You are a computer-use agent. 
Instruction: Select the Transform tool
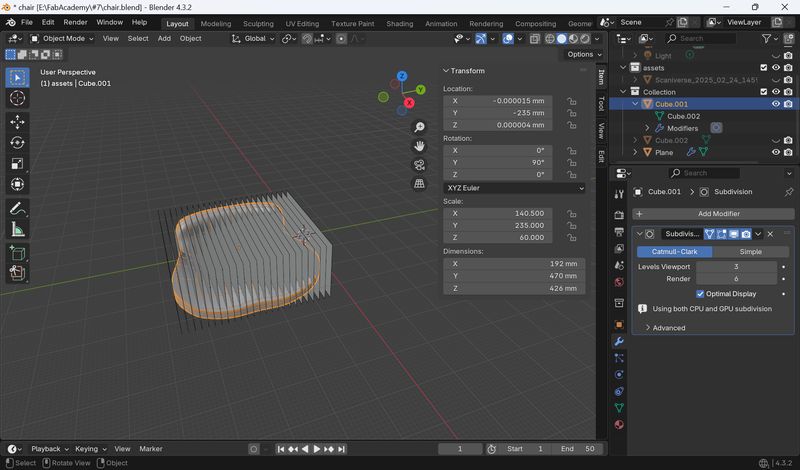[x=17, y=184]
